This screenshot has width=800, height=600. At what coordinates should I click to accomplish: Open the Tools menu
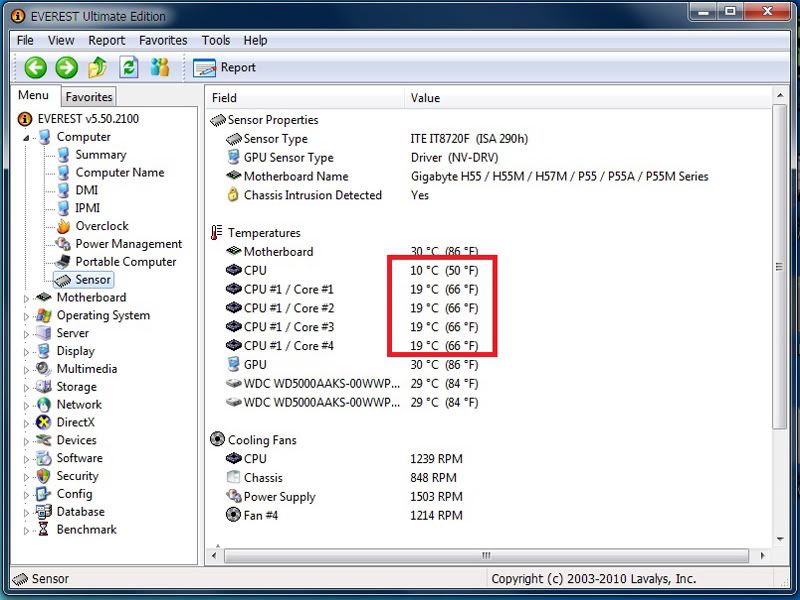click(x=216, y=40)
